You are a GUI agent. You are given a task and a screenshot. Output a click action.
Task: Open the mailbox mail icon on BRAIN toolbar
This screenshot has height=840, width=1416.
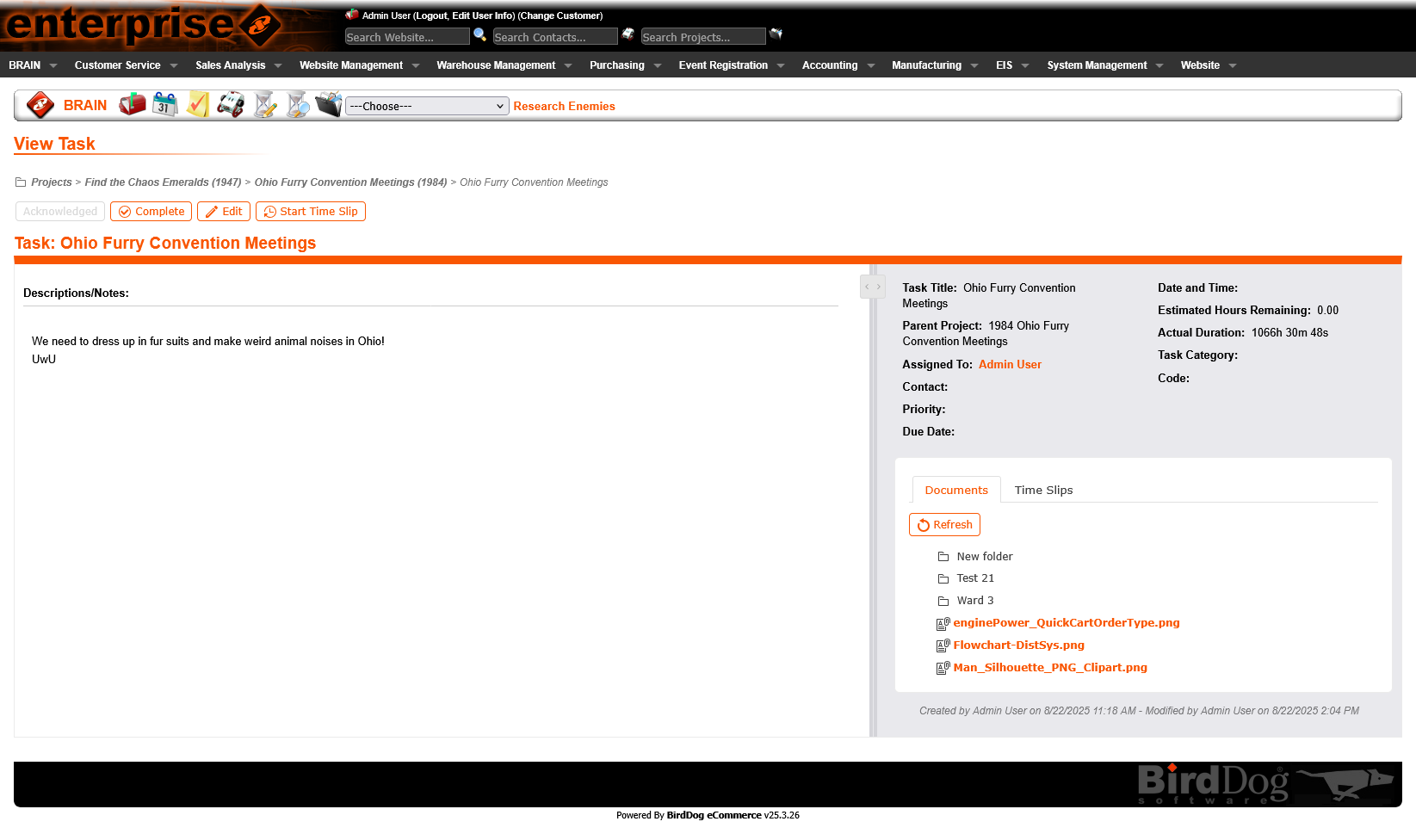pyautogui.click(x=132, y=104)
